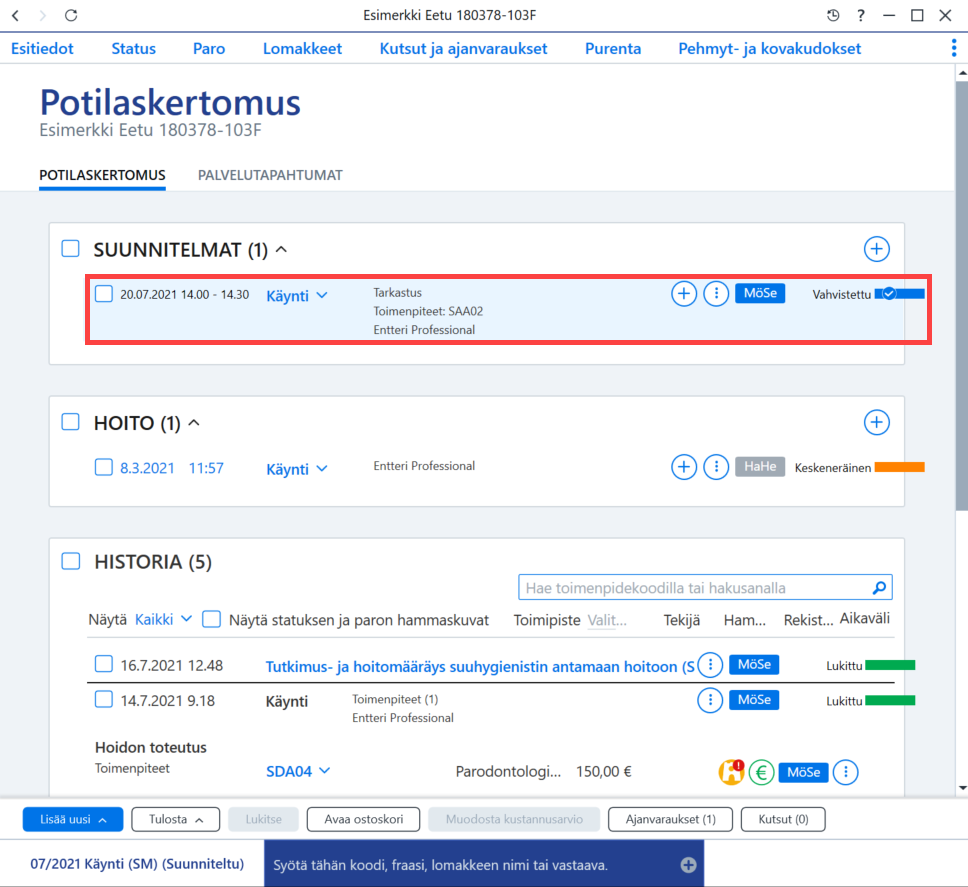The width and height of the screenshot is (968, 887).
Task: Switch to the PALVELUTAPAHTUMAT tab
Action: coord(270,175)
